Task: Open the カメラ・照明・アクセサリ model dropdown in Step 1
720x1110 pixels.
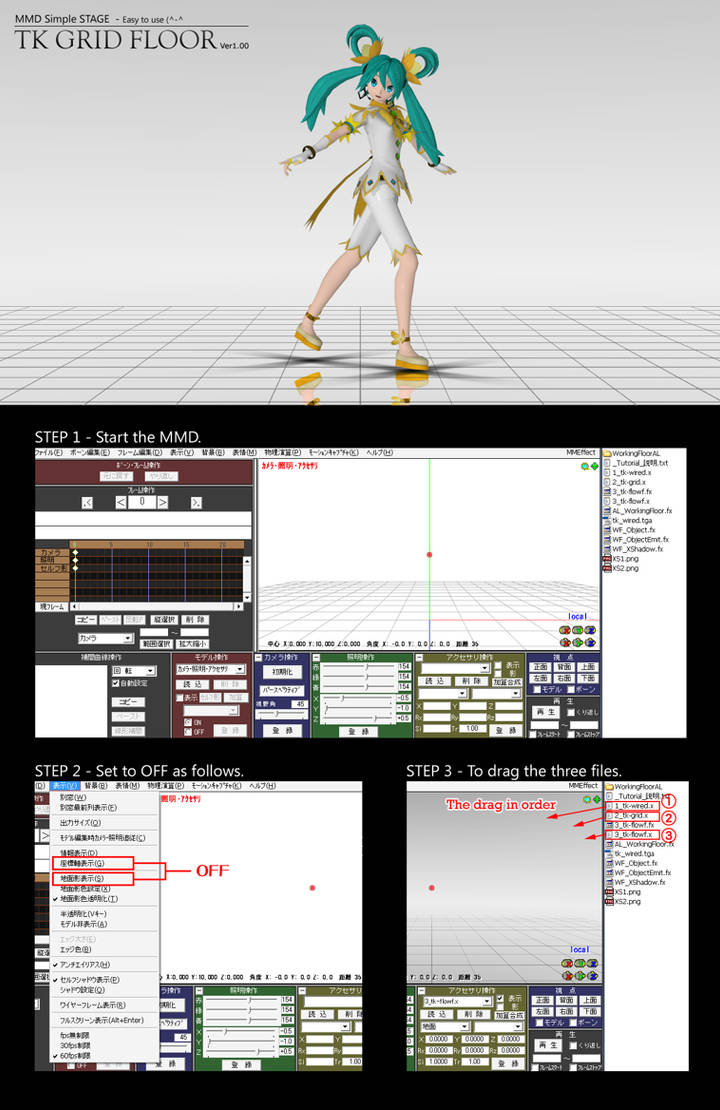Action: (x=210, y=670)
